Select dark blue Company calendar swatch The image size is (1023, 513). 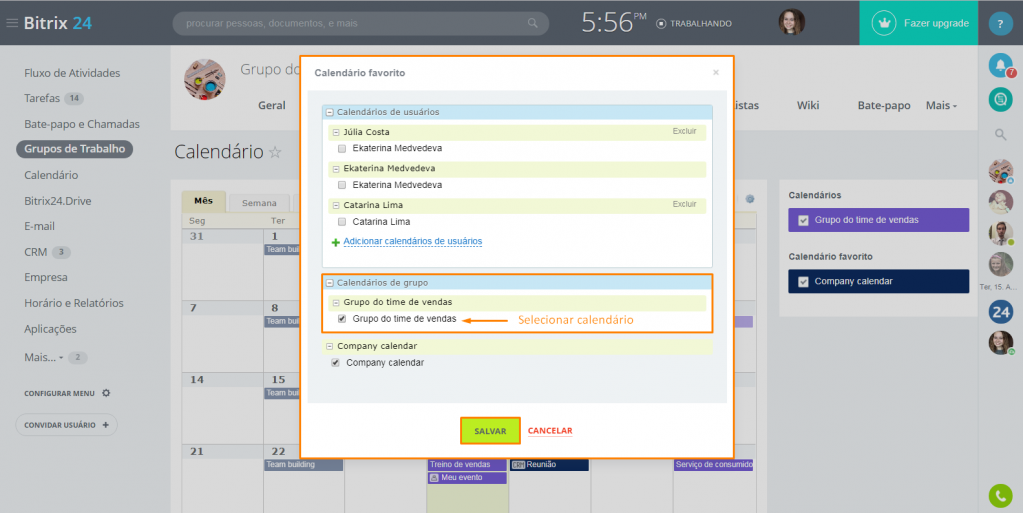click(x=878, y=281)
